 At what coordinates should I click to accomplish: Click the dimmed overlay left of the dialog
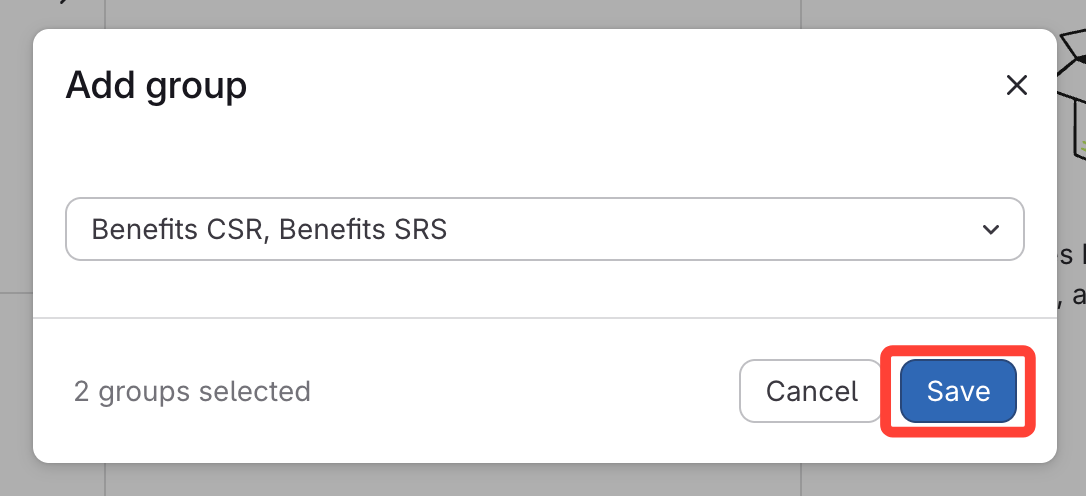(16, 250)
